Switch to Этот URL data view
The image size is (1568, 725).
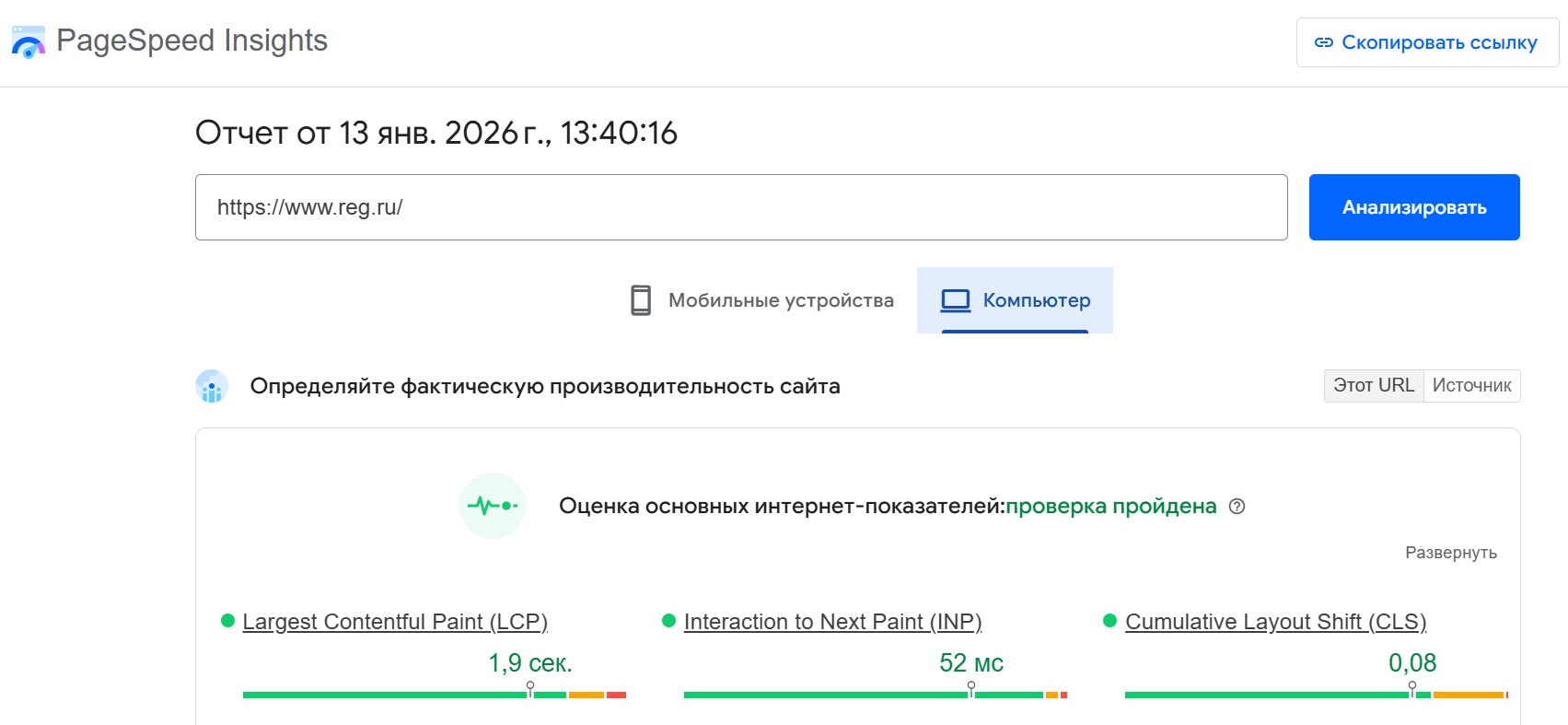(1373, 386)
